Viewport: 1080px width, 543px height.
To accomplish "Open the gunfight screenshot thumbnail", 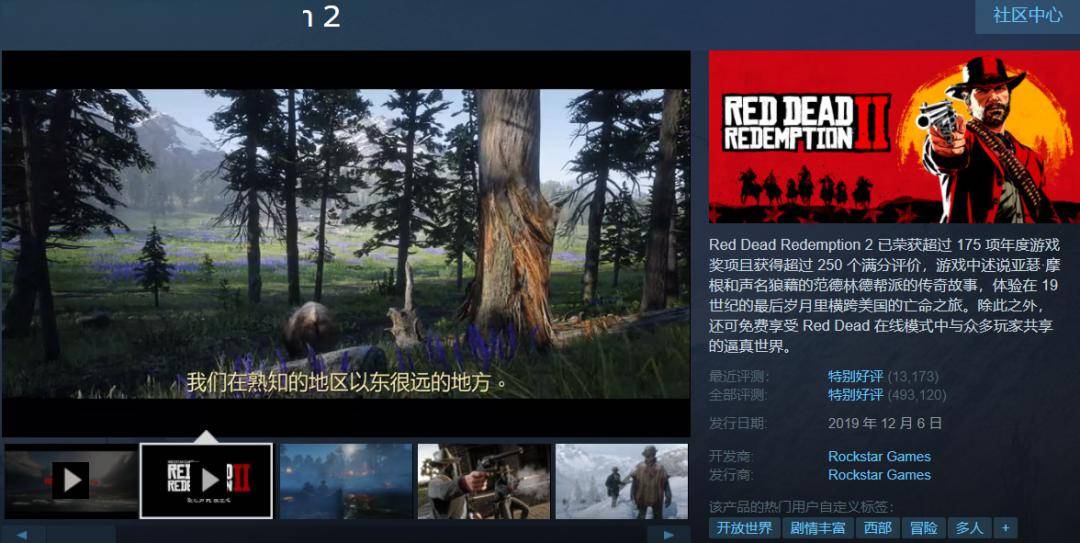I will tap(484, 480).
